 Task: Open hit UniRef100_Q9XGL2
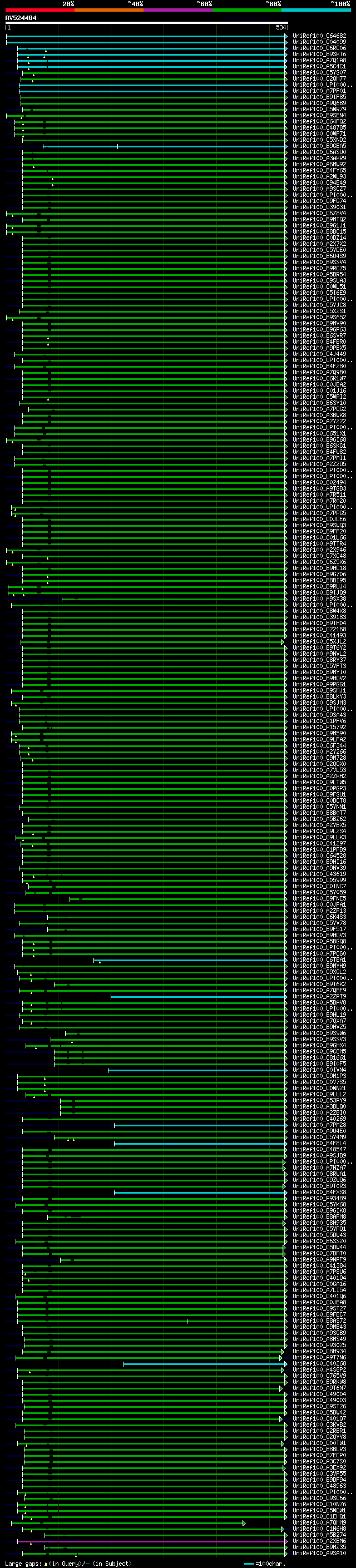[319, 972]
